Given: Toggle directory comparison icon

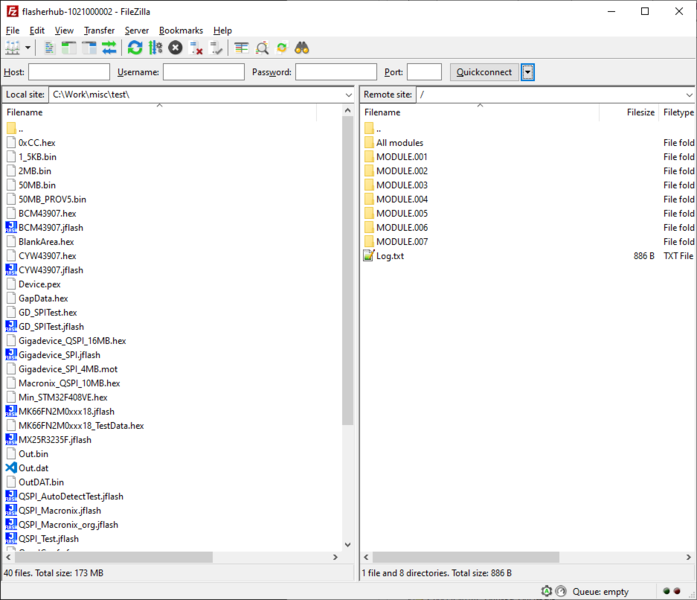Looking at the screenshot, I should point(262,48).
